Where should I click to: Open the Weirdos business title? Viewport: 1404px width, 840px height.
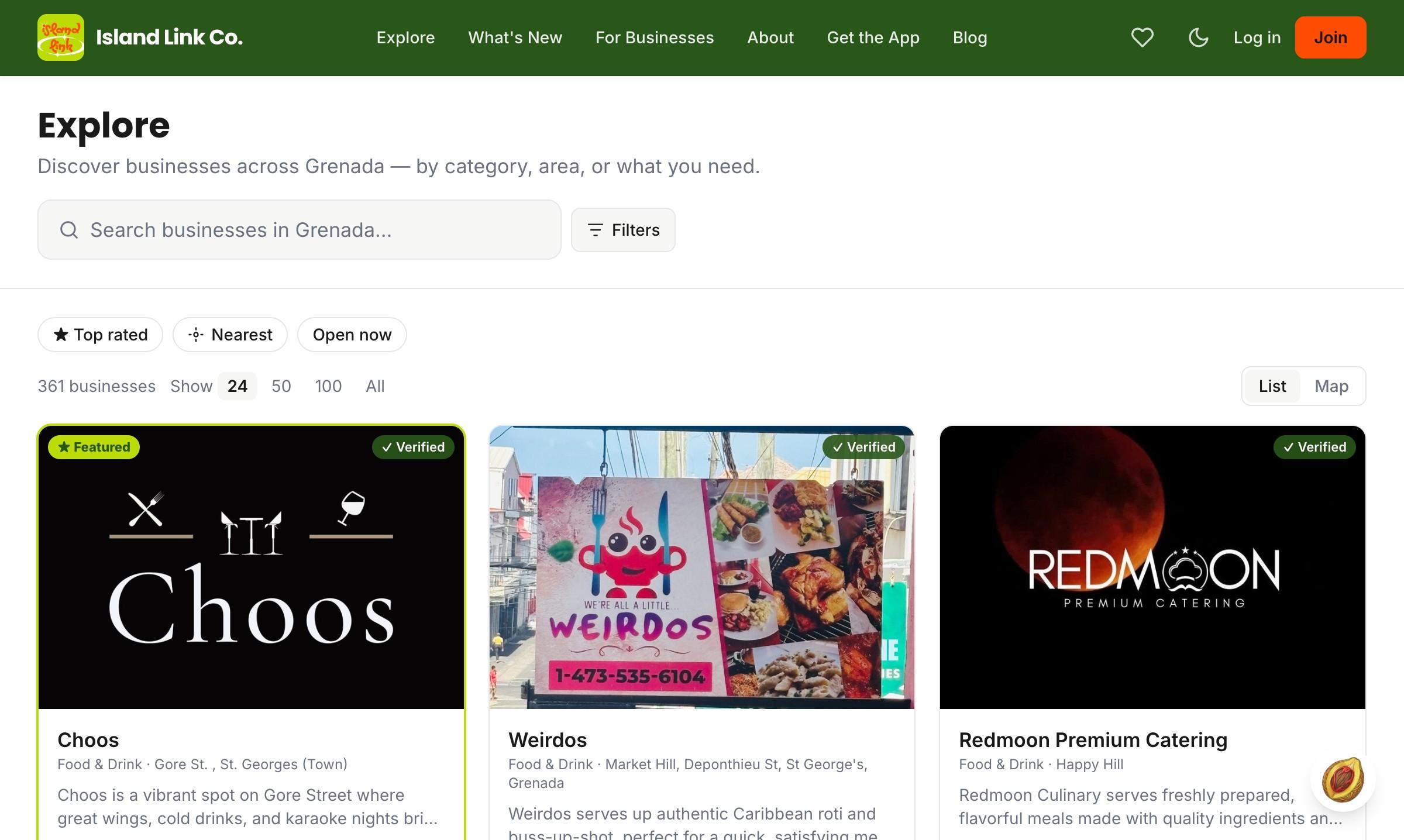[x=548, y=740]
